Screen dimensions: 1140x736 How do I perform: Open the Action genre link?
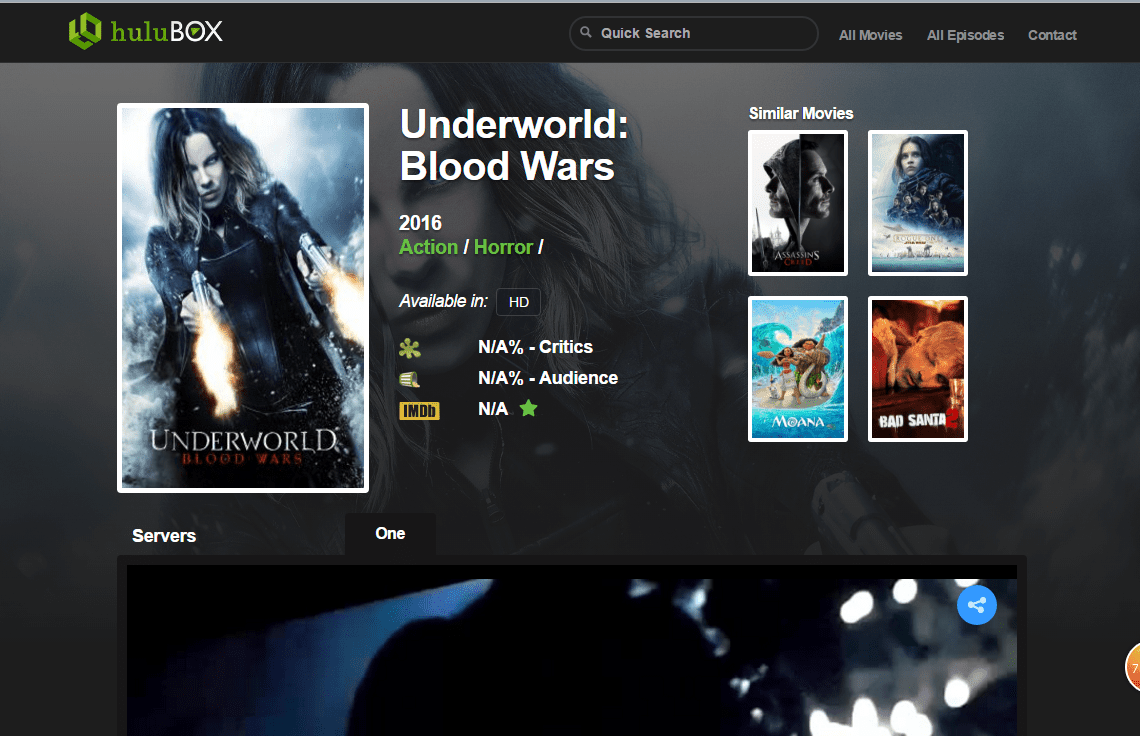coord(428,247)
